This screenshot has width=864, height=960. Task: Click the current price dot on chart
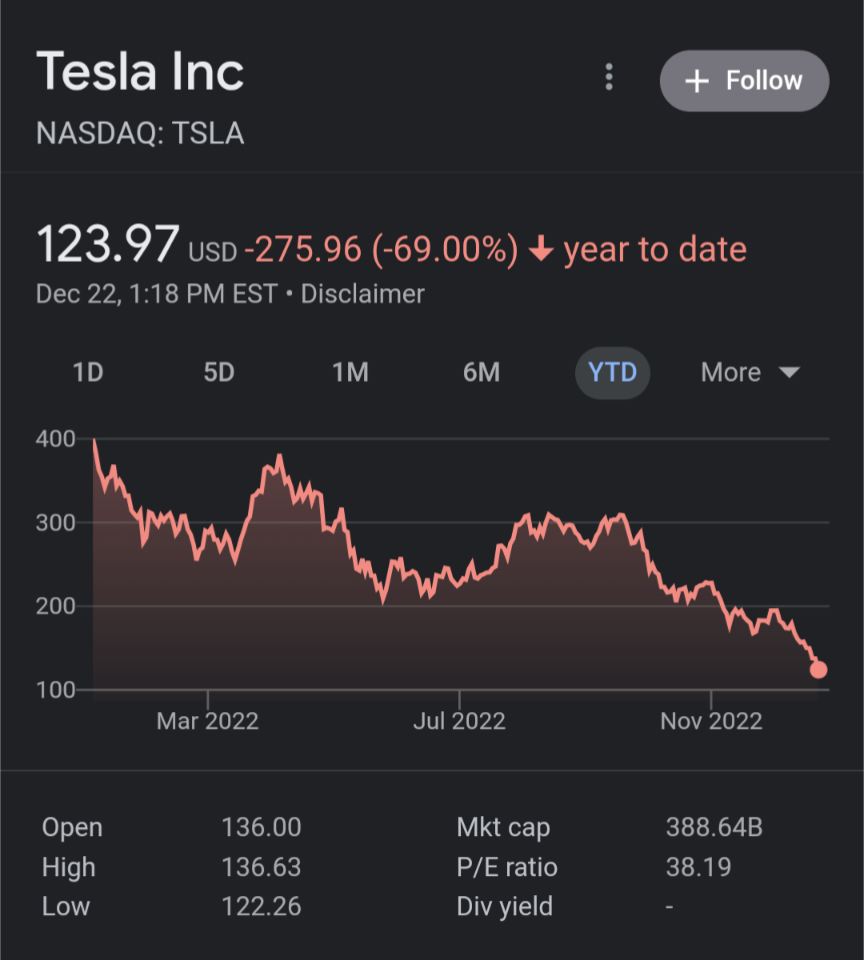tap(818, 669)
